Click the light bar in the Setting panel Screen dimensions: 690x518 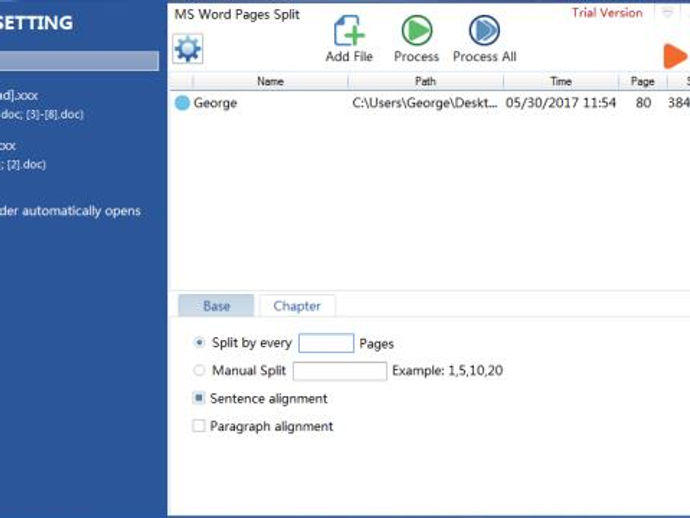coord(79,61)
